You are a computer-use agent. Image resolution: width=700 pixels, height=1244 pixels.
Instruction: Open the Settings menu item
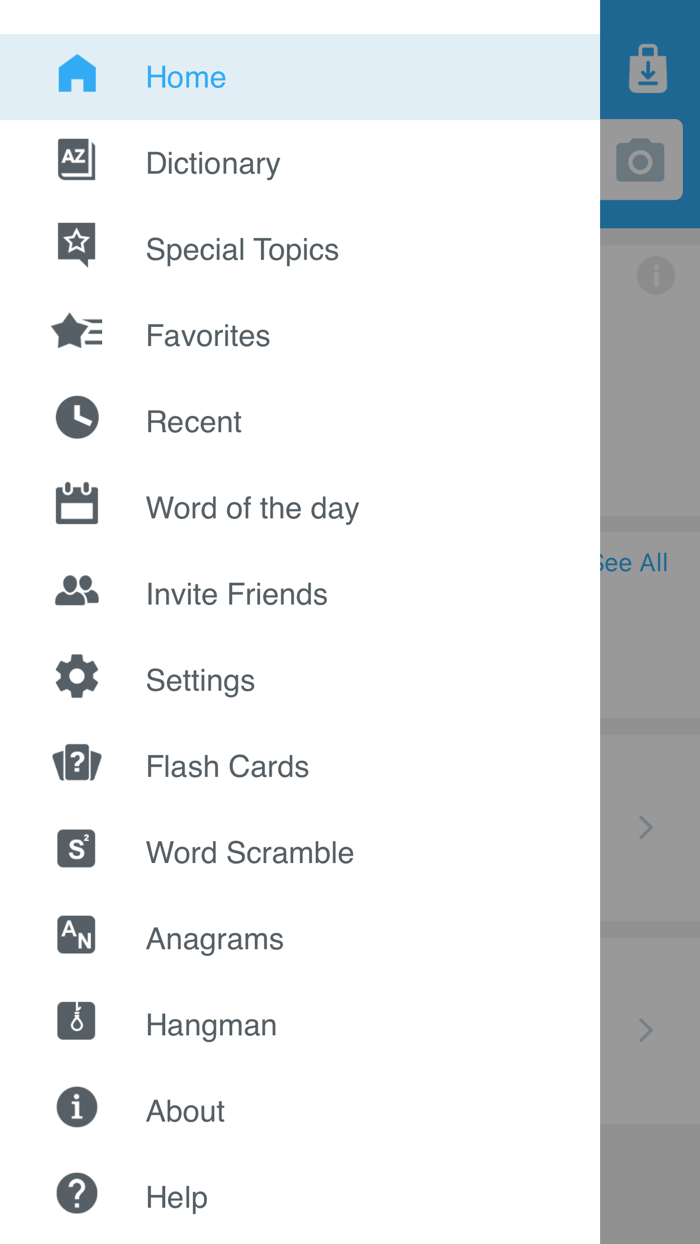pos(200,680)
